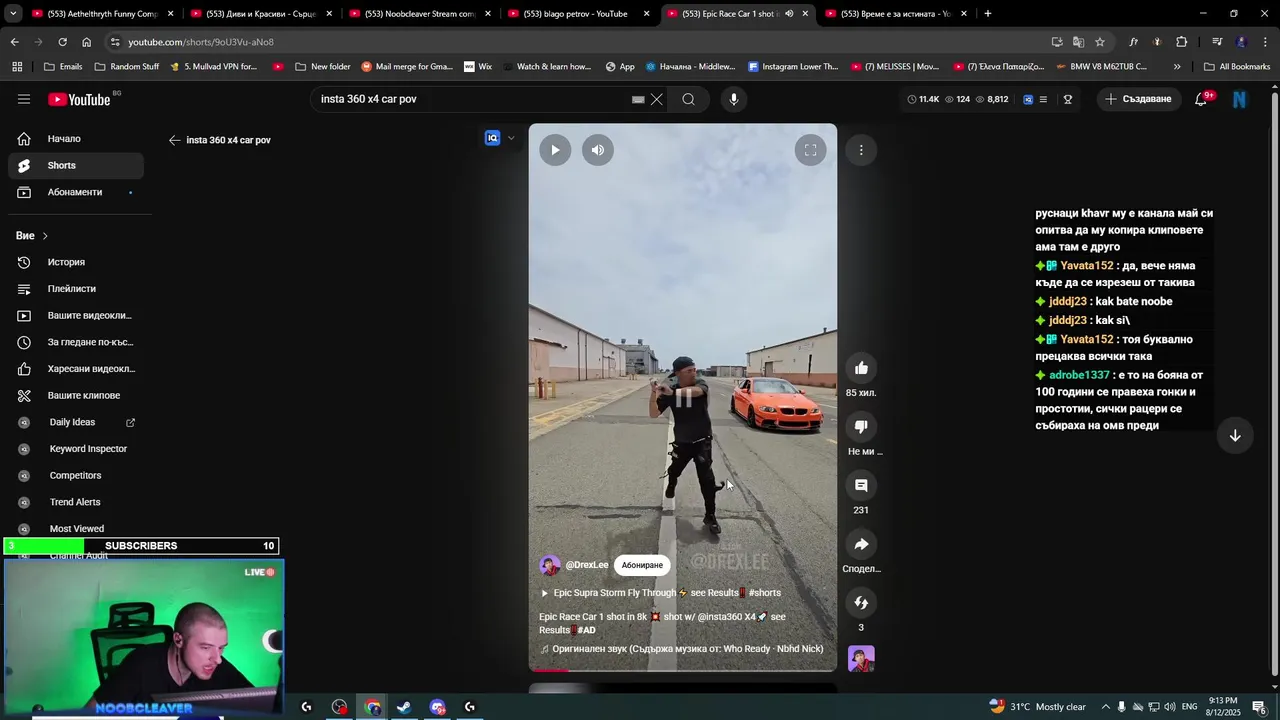
Task: Open the comments showing 231
Action: (861, 486)
